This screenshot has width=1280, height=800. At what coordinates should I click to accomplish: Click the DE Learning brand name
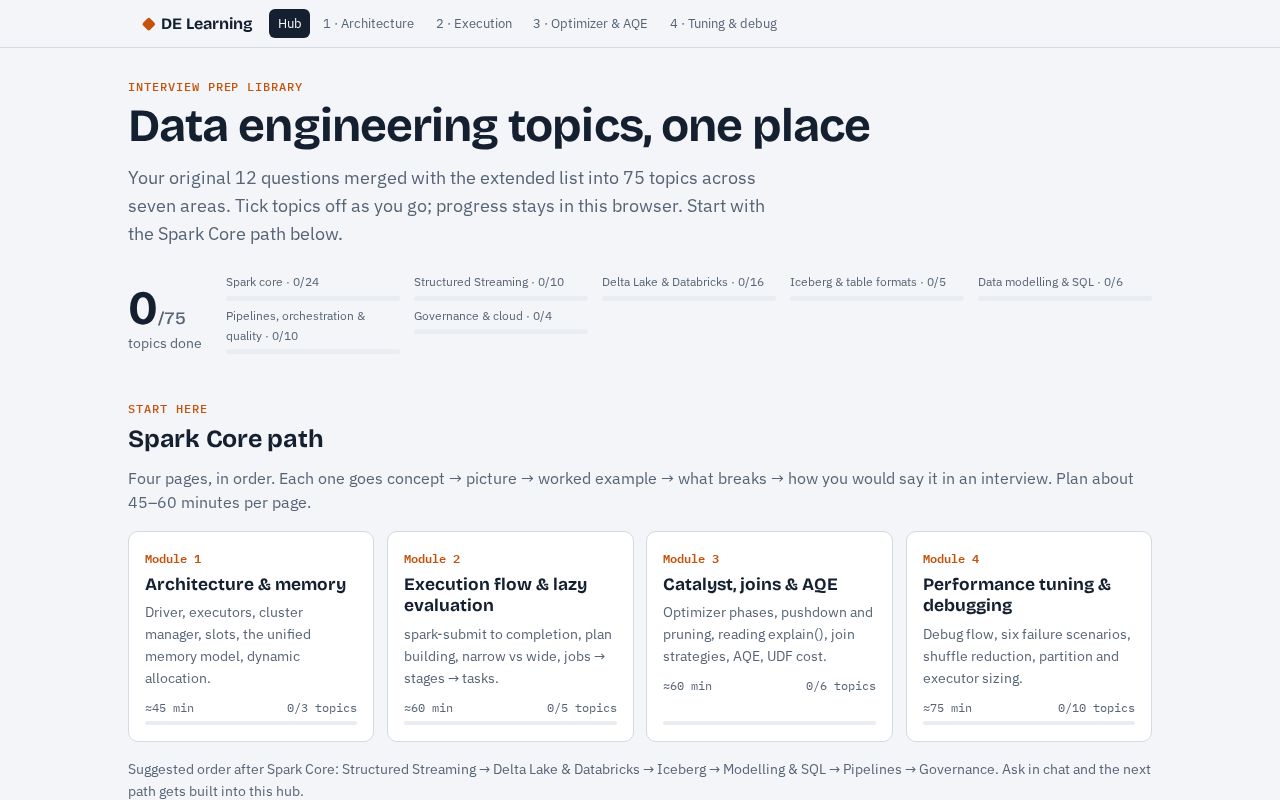tap(206, 24)
